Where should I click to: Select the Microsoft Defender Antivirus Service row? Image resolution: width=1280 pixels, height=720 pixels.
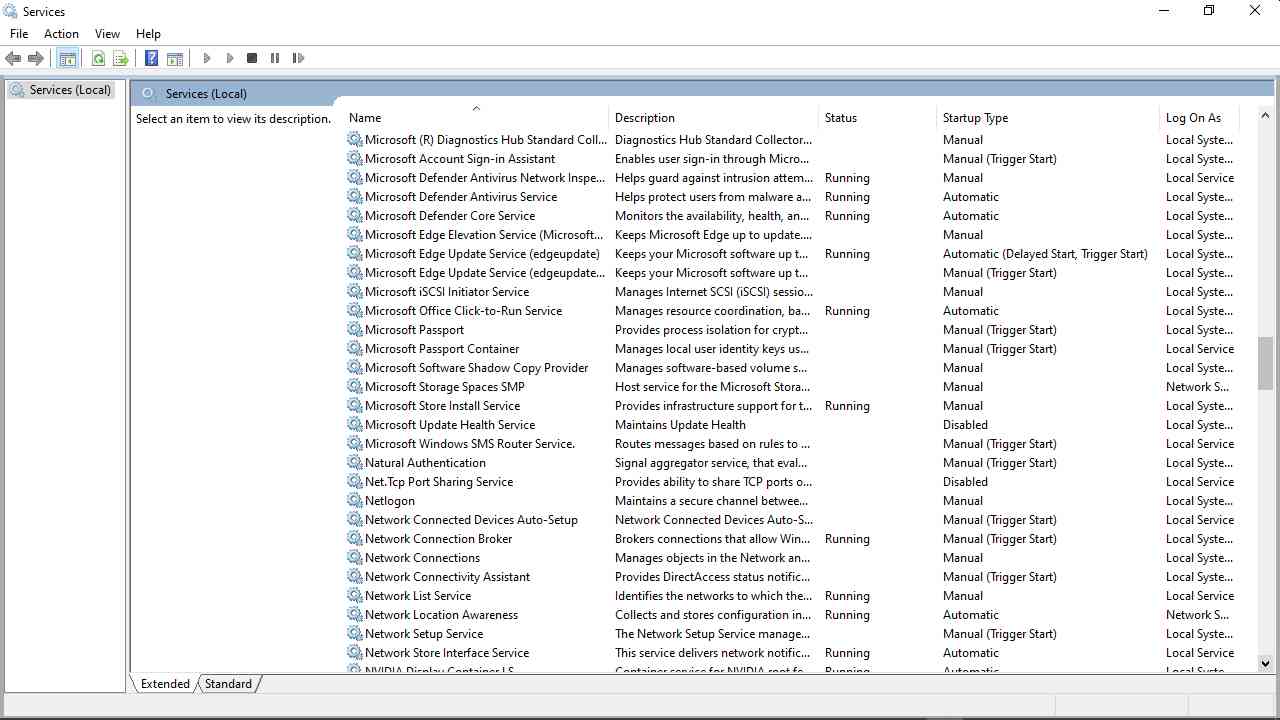pyautogui.click(x=461, y=197)
